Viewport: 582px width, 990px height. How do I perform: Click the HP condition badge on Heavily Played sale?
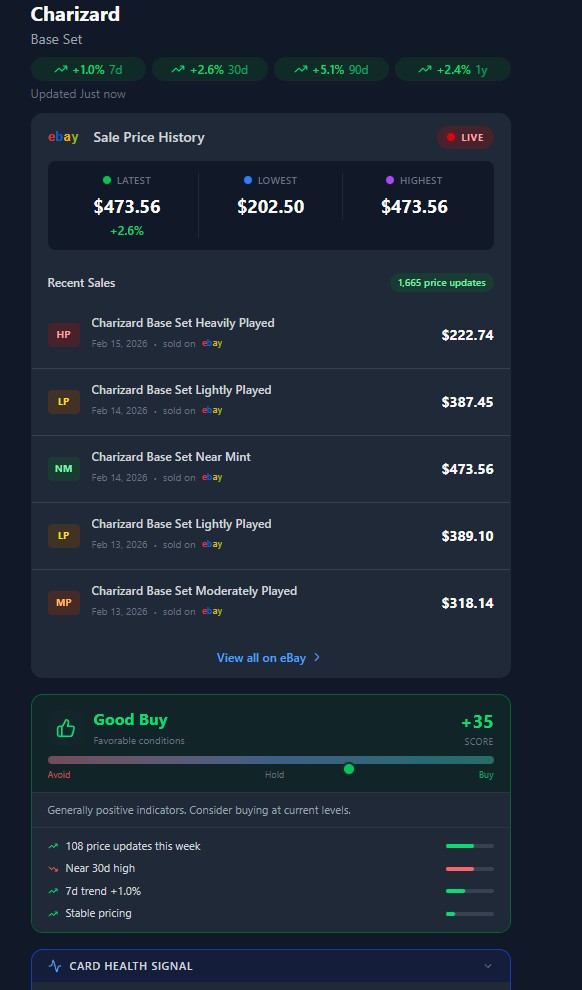tap(63, 335)
